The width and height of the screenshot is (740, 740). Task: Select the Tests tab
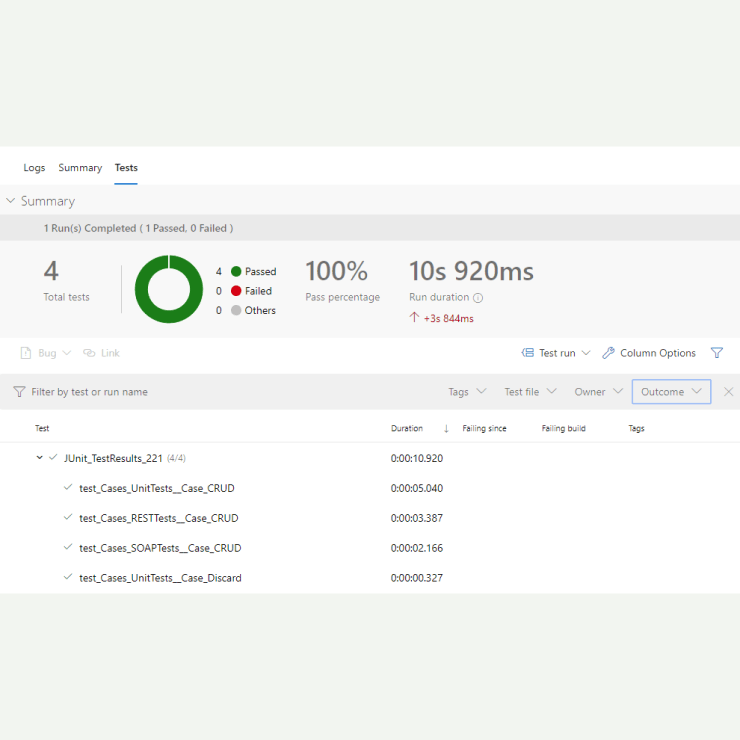126,168
